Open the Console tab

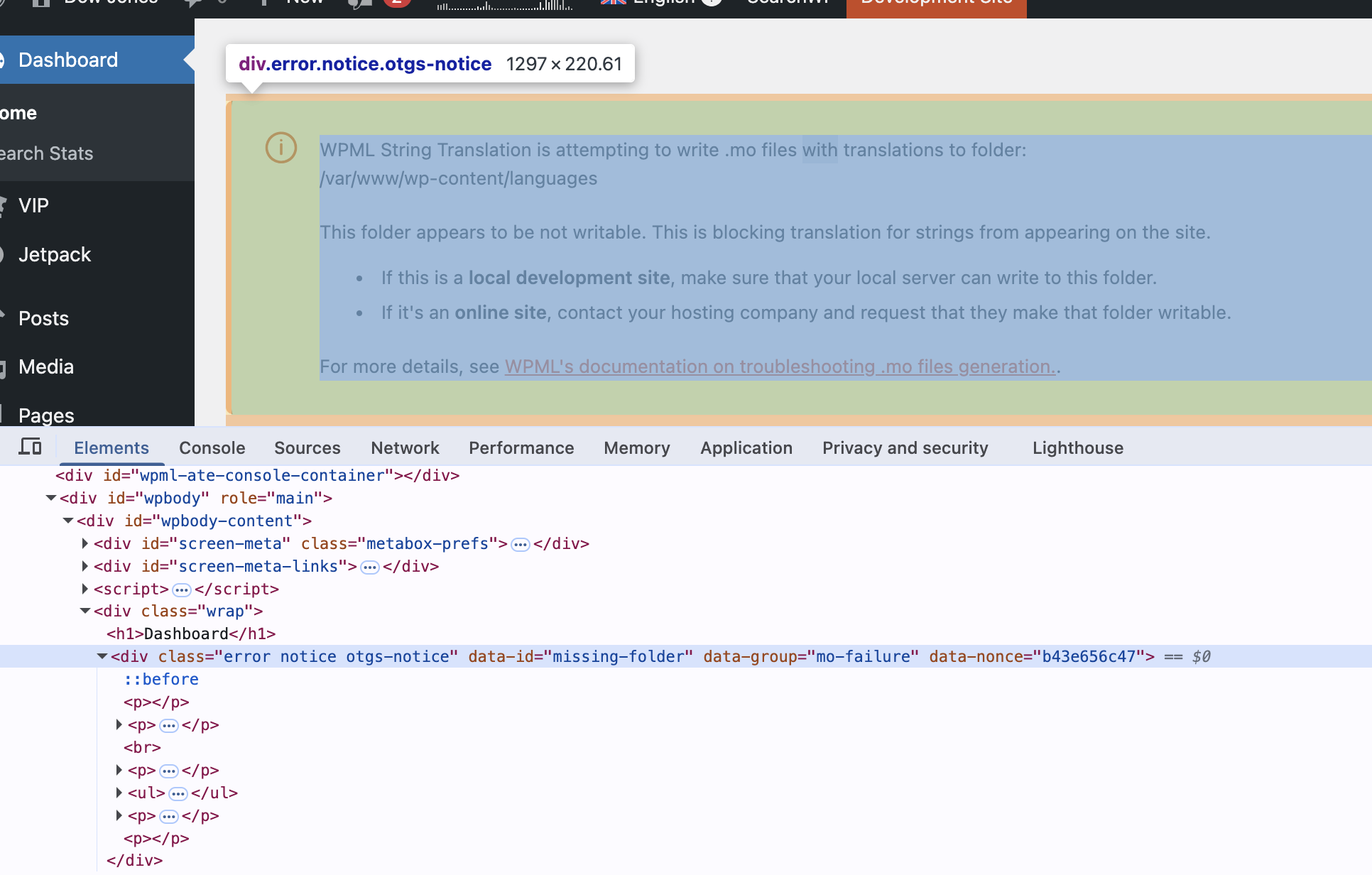point(212,447)
